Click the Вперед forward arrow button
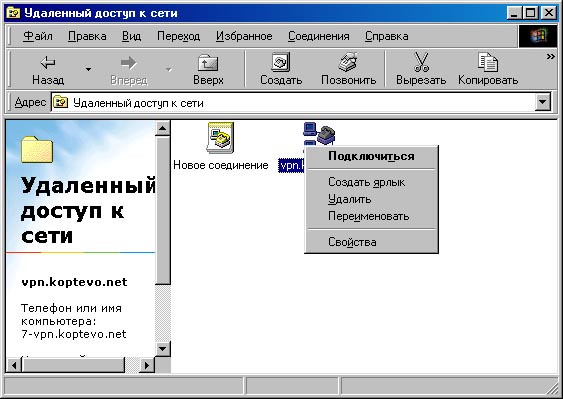 click(129, 70)
